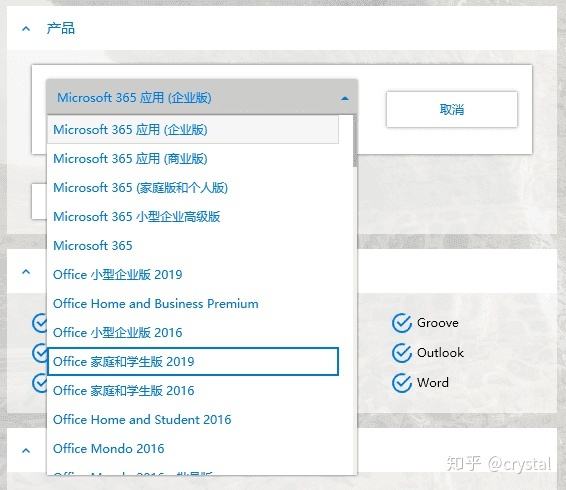Select Microsoft 365 应用 (商业版) option
This screenshot has width=566, height=490.
click(x=193, y=159)
